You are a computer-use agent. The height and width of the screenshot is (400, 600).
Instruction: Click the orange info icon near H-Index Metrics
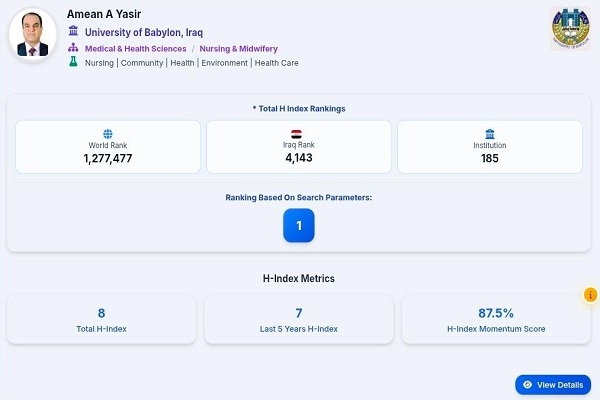(x=590, y=295)
